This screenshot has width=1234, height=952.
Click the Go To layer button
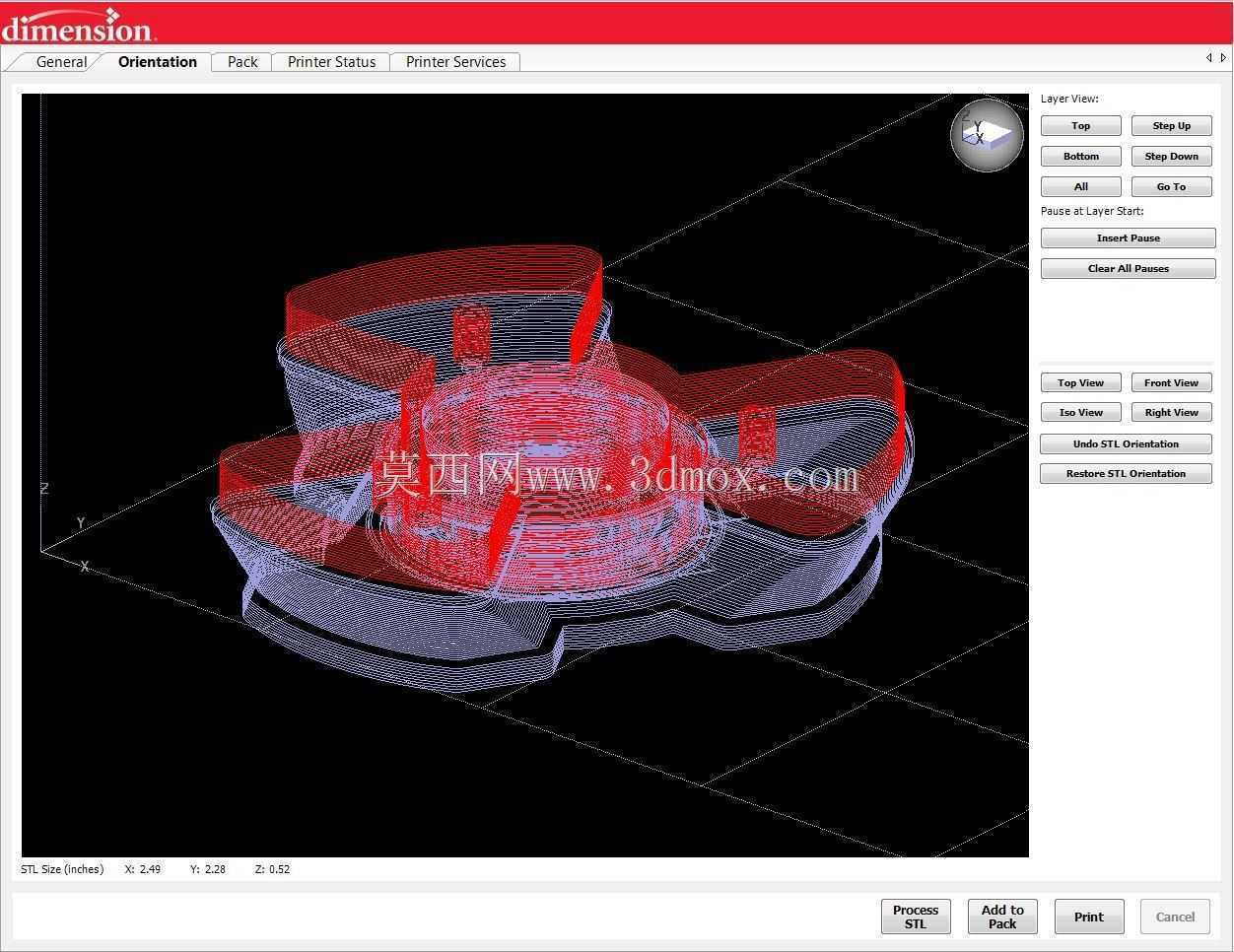tap(1172, 186)
